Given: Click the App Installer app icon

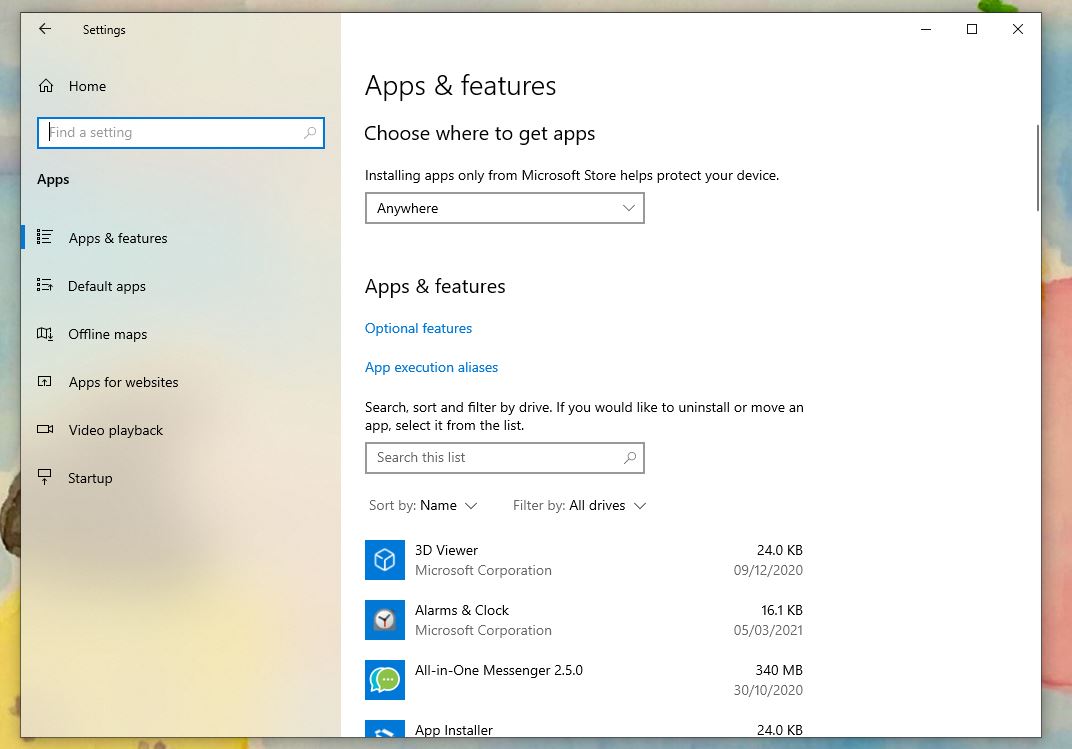Looking at the screenshot, I should 385,730.
